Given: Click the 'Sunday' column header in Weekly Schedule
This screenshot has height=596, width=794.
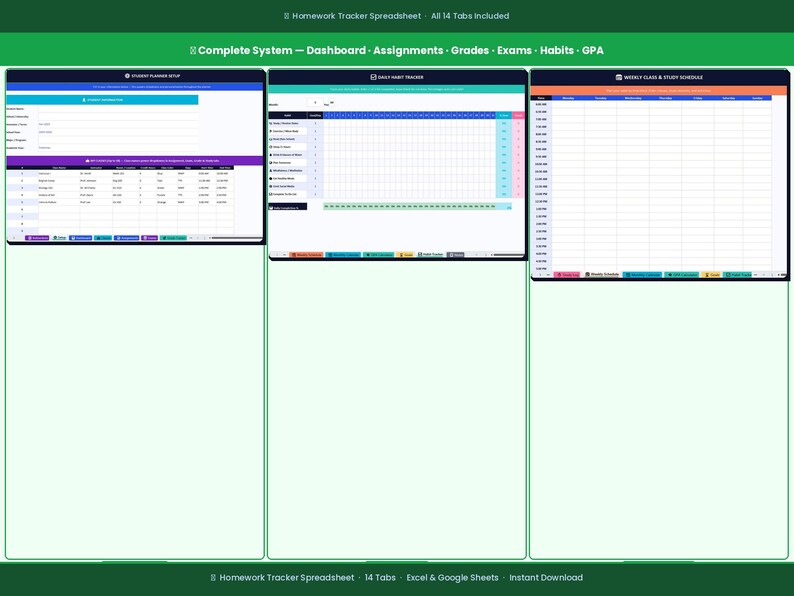Looking at the screenshot, I should [x=757, y=98].
